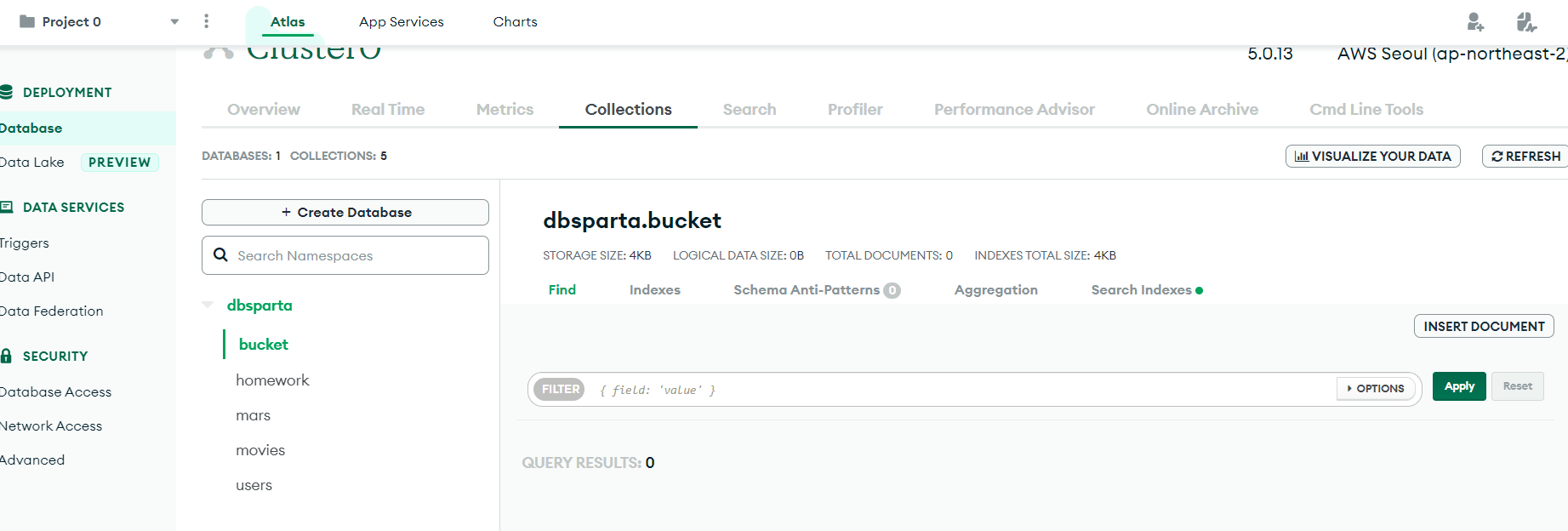
Task: Click the magnifier icon in namespace search
Action: click(x=220, y=255)
